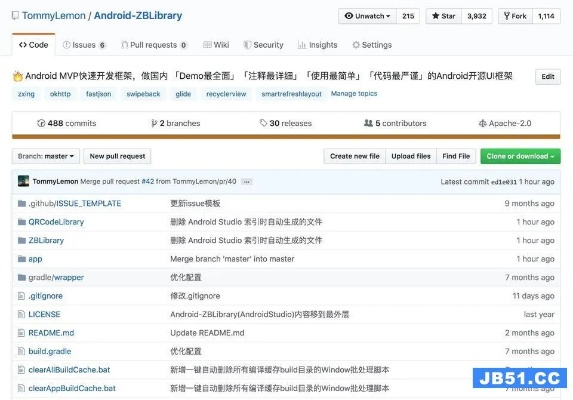Click New pull request
Viewport: 573px width, 400px height.
pos(117,156)
